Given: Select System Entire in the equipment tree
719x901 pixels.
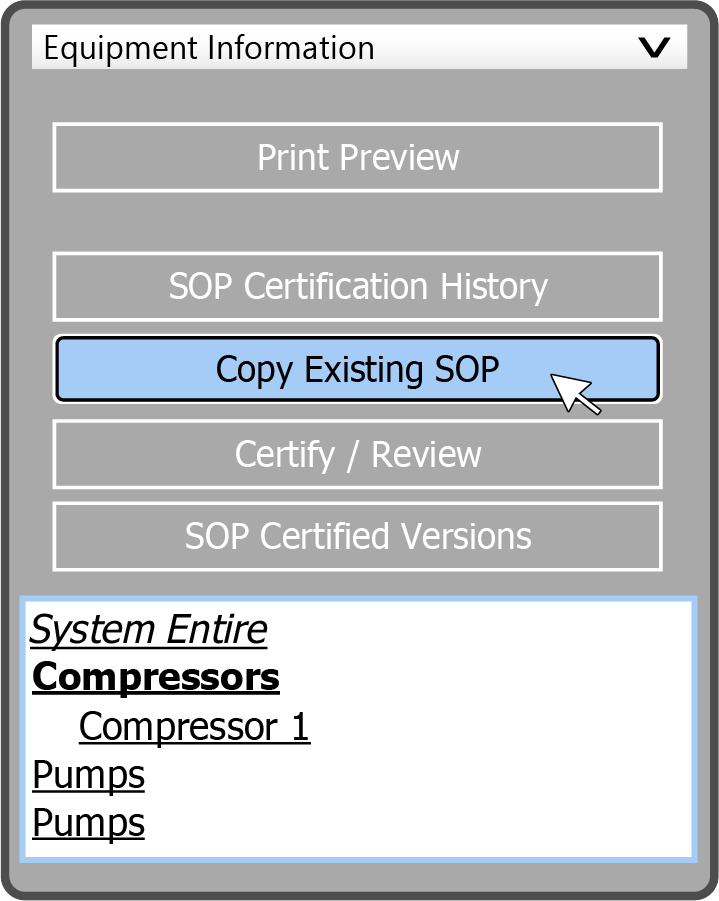Looking at the screenshot, I should pyautogui.click(x=149, y=630).
